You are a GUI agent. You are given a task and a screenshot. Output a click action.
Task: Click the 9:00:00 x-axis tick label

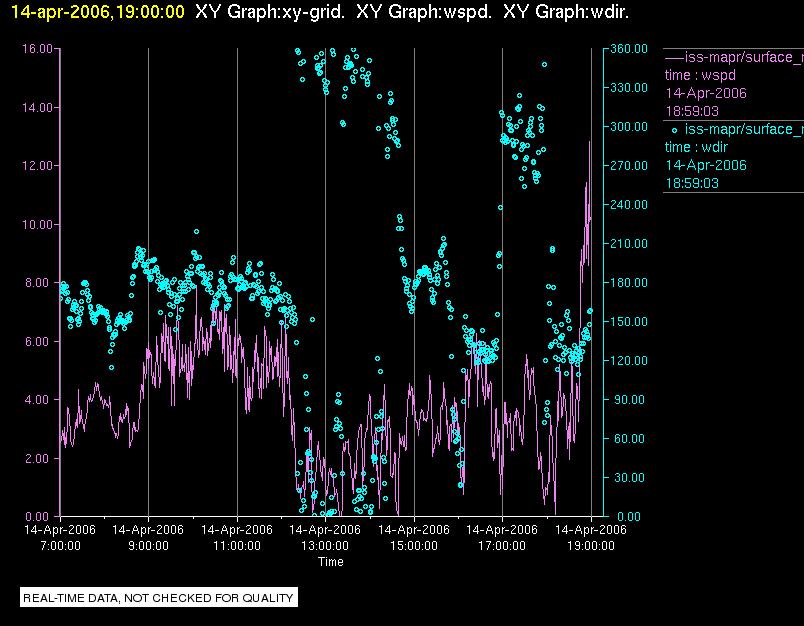pyautogui.click(x=148, y=546)
